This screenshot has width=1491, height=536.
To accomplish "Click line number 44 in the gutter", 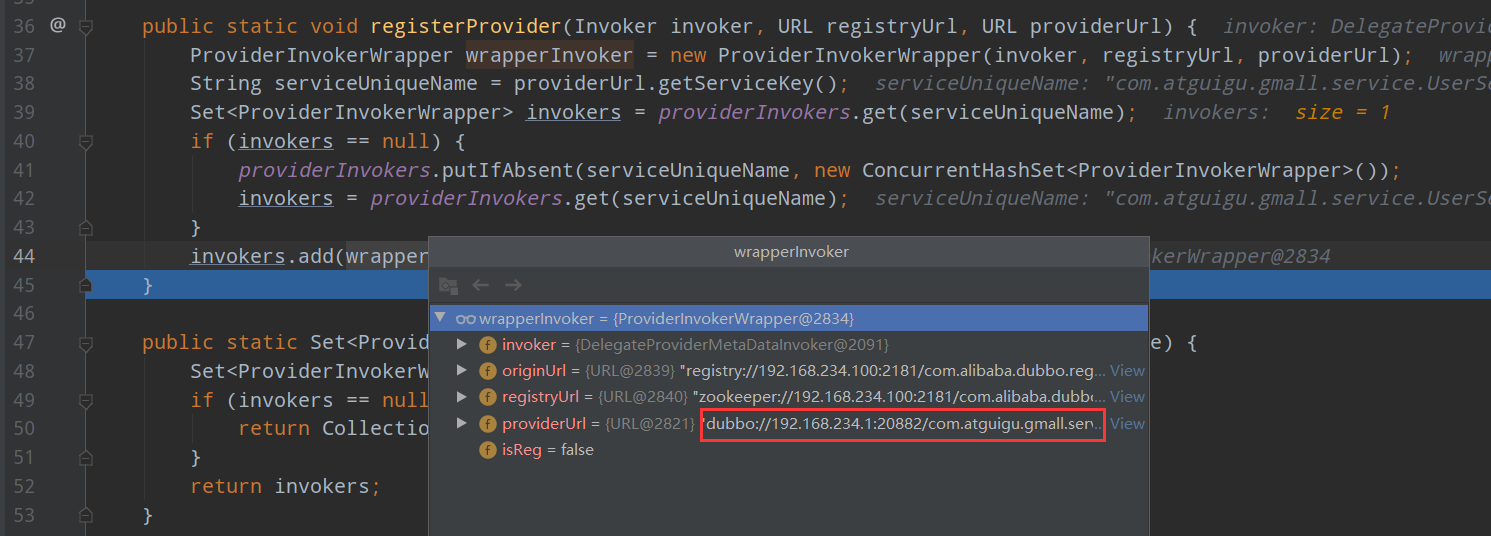I will tap(24, 256).
